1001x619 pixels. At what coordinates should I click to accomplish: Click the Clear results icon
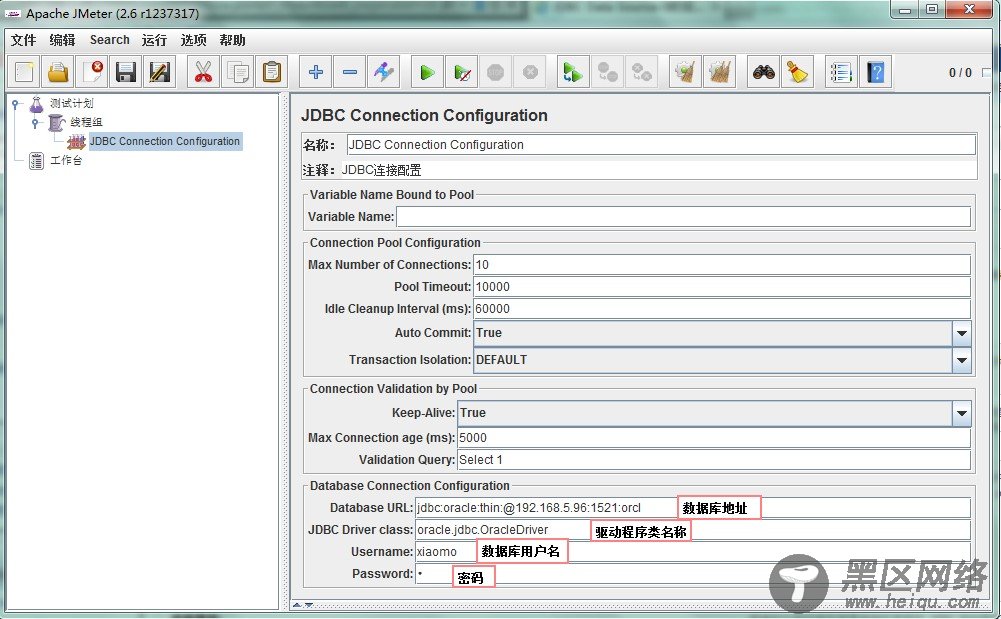pyautogui.click(x=685, y=71)
